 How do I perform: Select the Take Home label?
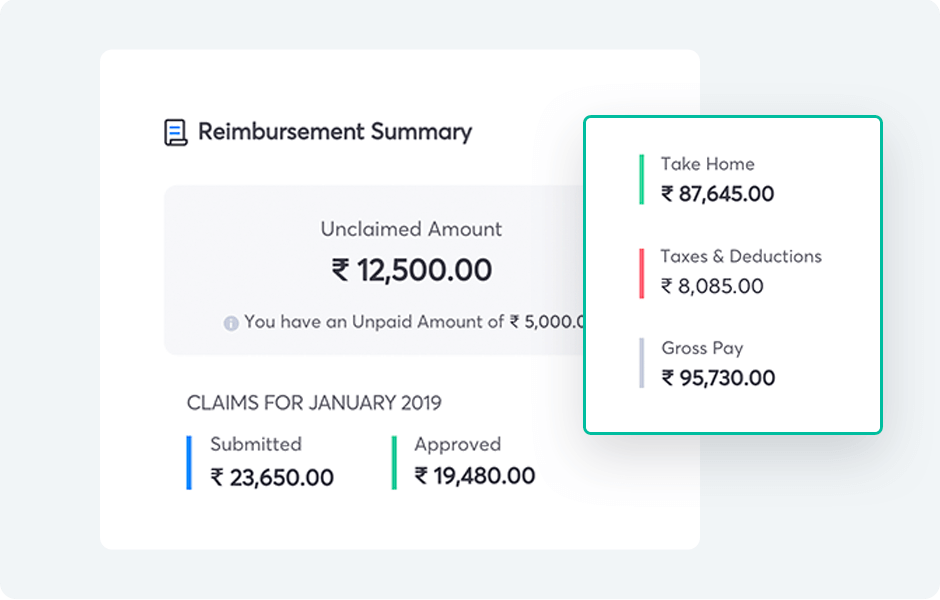707,164
